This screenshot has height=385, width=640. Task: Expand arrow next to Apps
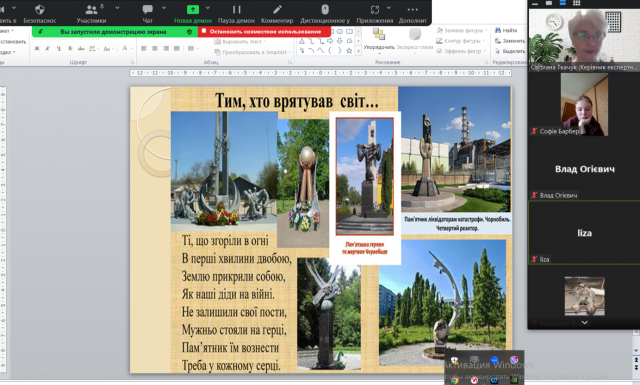point(389,8)
